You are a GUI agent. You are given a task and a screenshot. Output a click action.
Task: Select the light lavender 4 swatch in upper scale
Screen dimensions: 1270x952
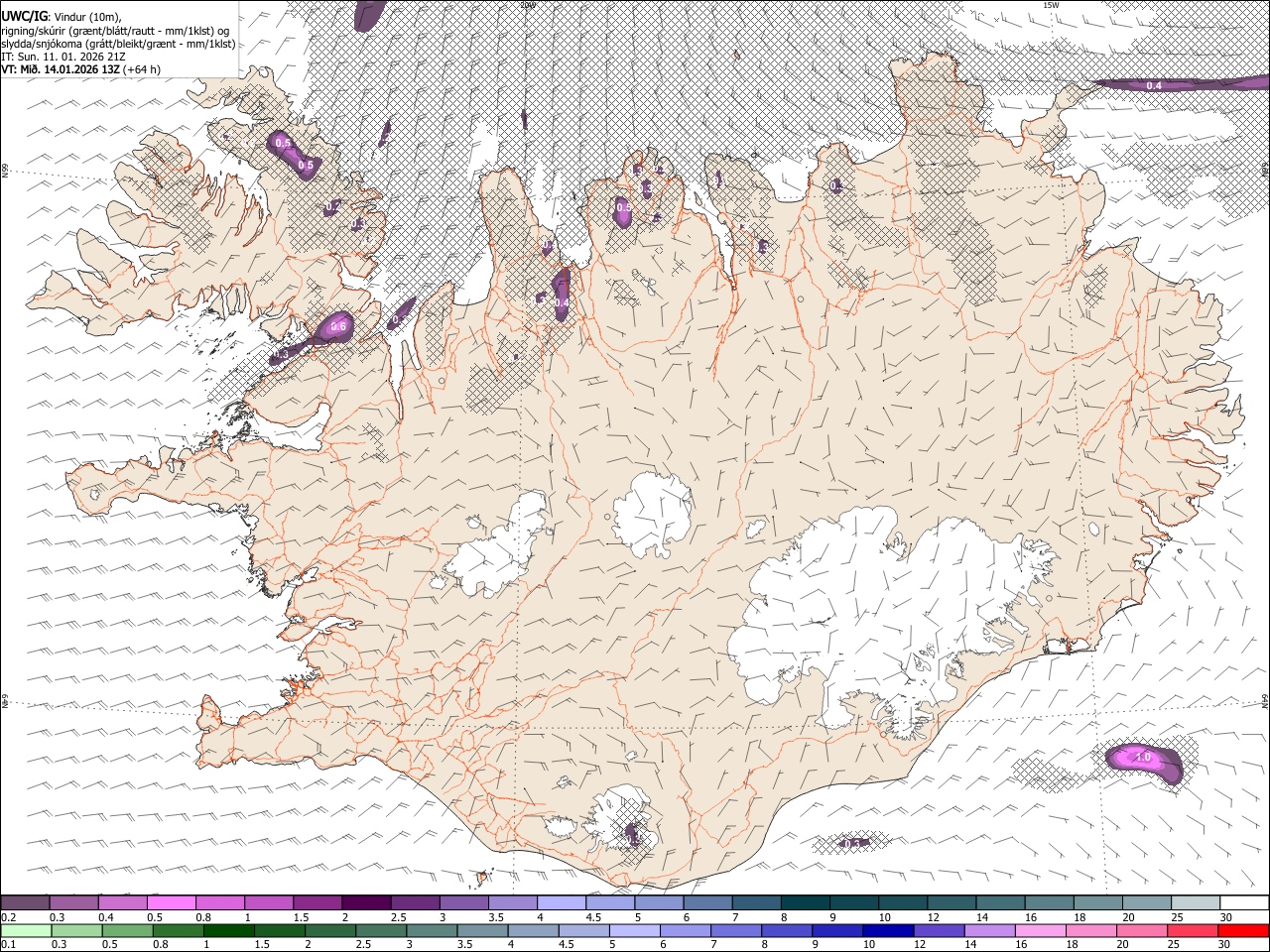(x=562, y=903)
